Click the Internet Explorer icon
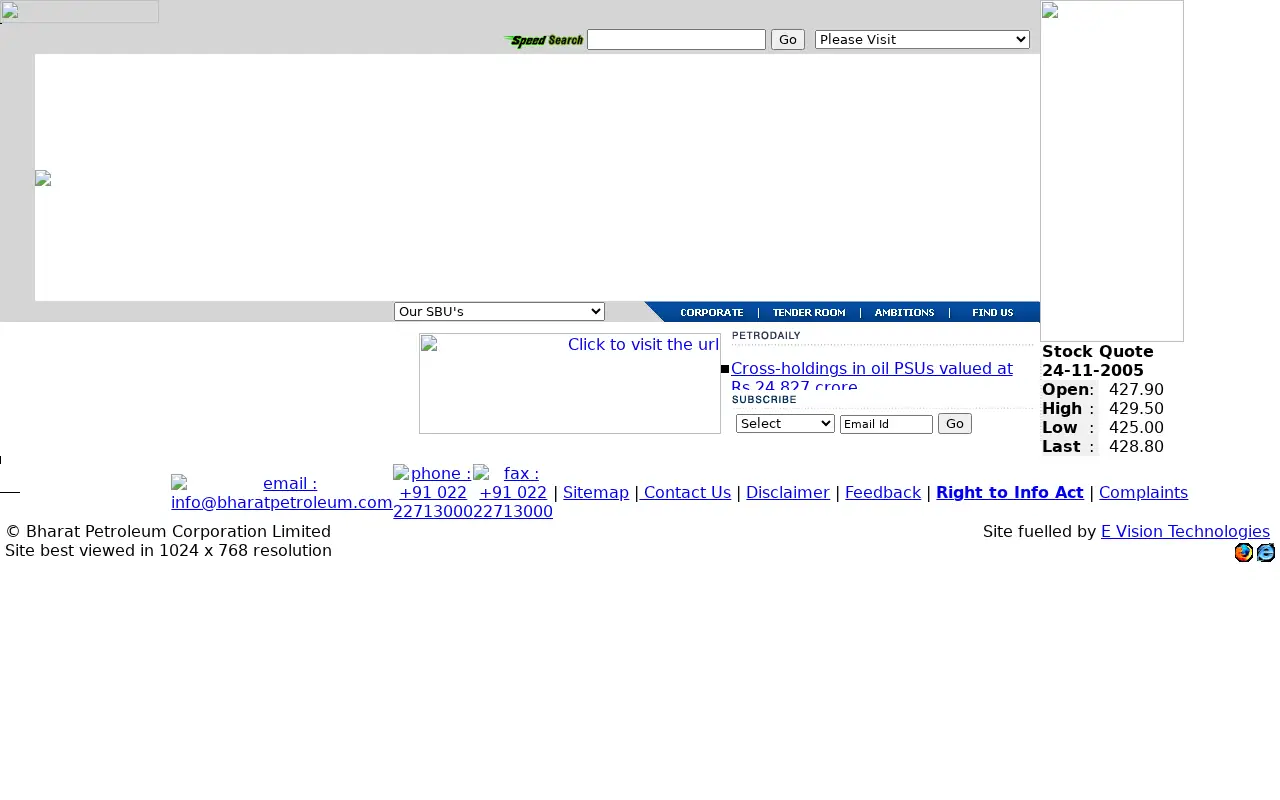 [1266, 552]
